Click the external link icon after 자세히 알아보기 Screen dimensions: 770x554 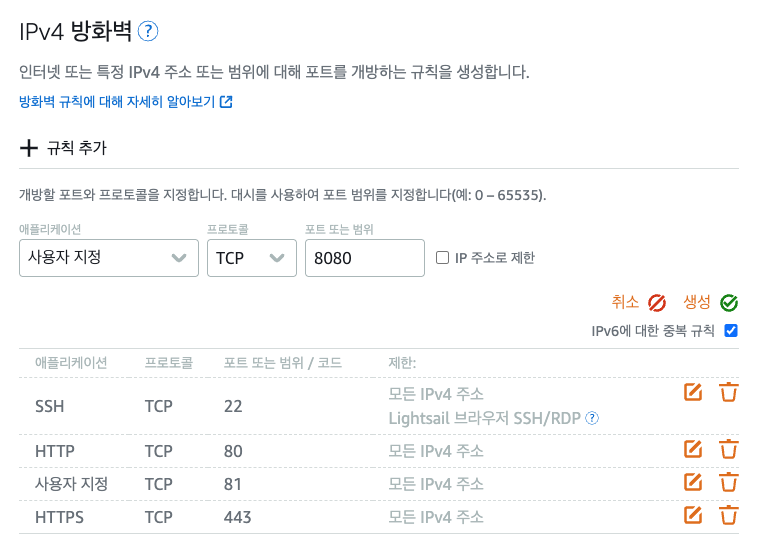pos(226,102)
